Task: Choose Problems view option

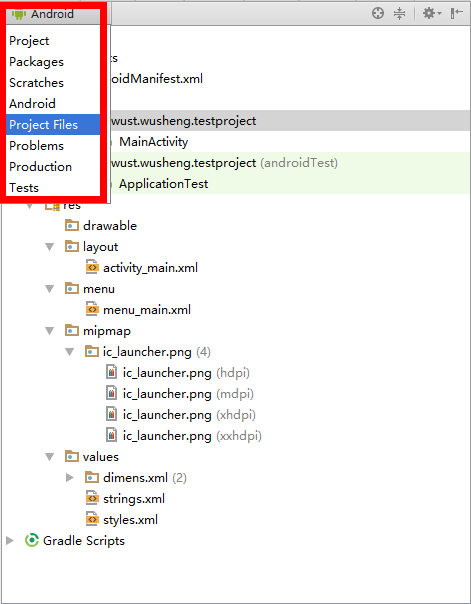Action: point(36,146)
